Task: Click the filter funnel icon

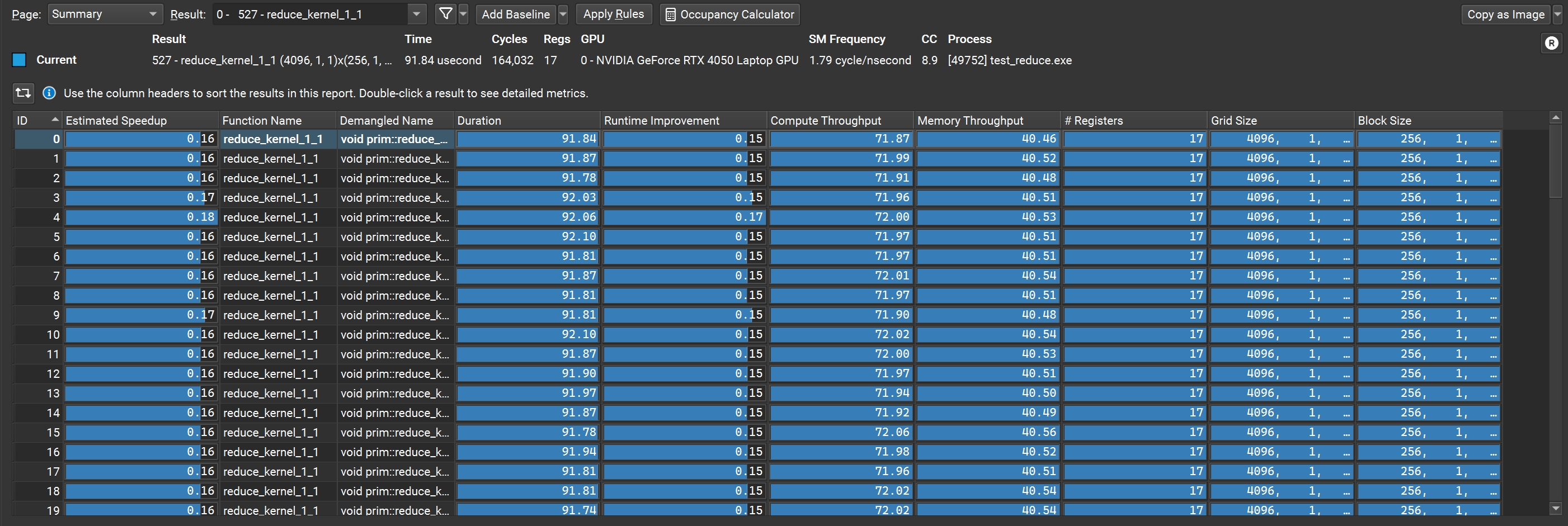Action: click(446, 14)
